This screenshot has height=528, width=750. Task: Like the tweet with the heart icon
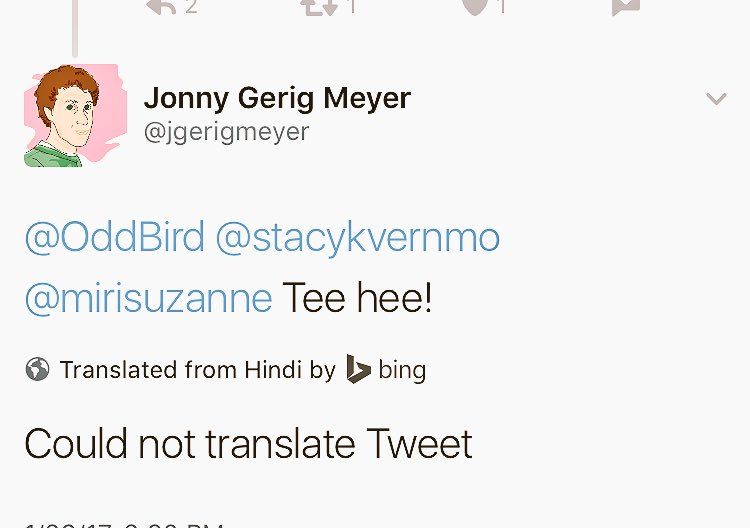coord(475,6)
